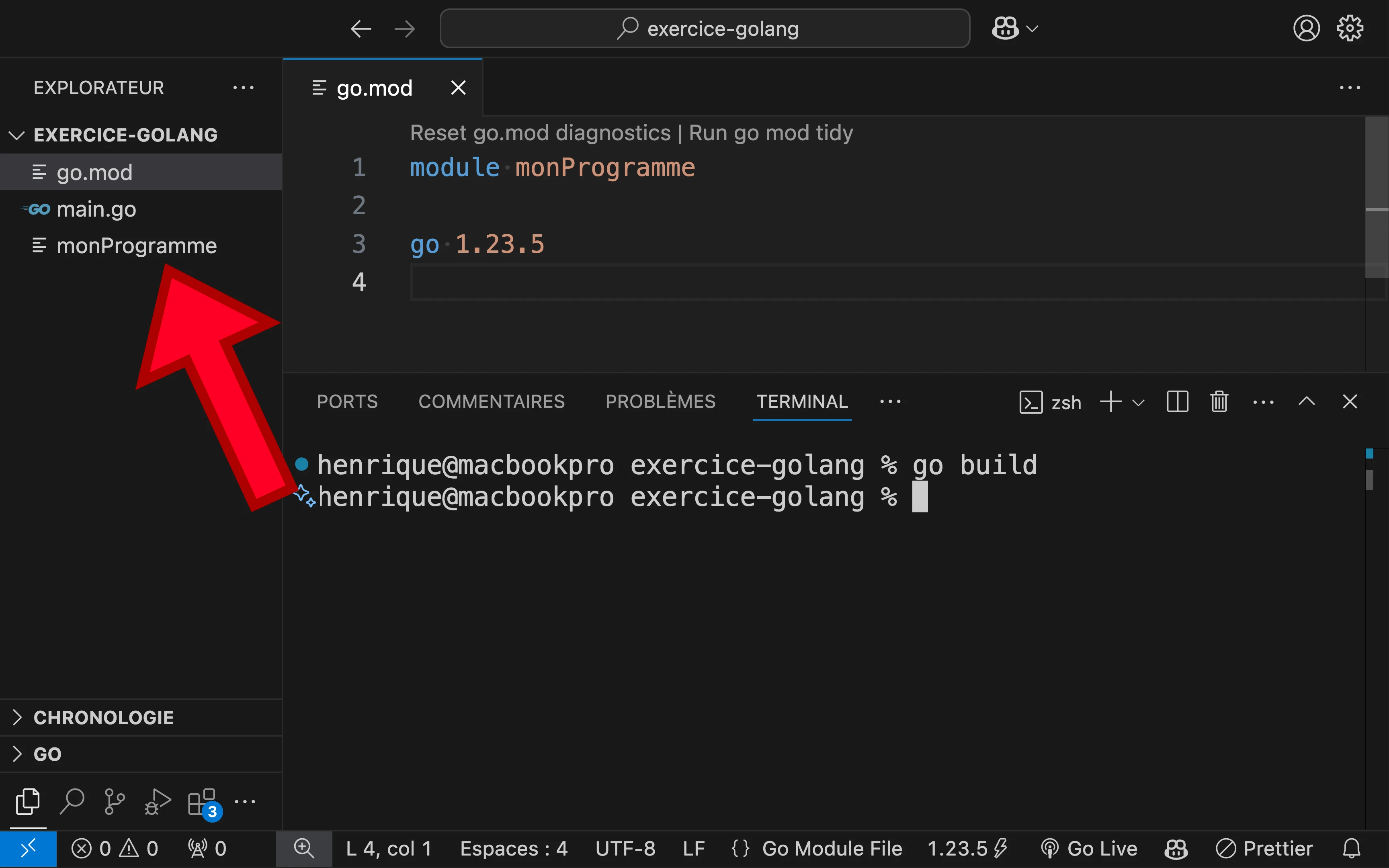This screenshot has width=1389, height=868.
Task: Expand the Copilot dropdown chevron
Action: [x=1032, y=28]
